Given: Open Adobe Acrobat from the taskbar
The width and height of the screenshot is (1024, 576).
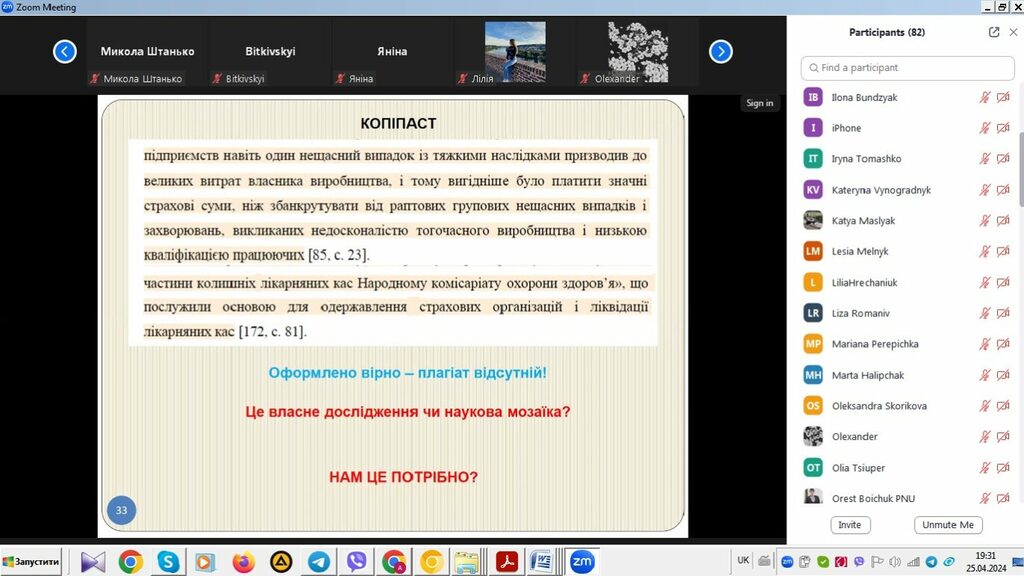Looking at the screenshot, I should [506, 562].
